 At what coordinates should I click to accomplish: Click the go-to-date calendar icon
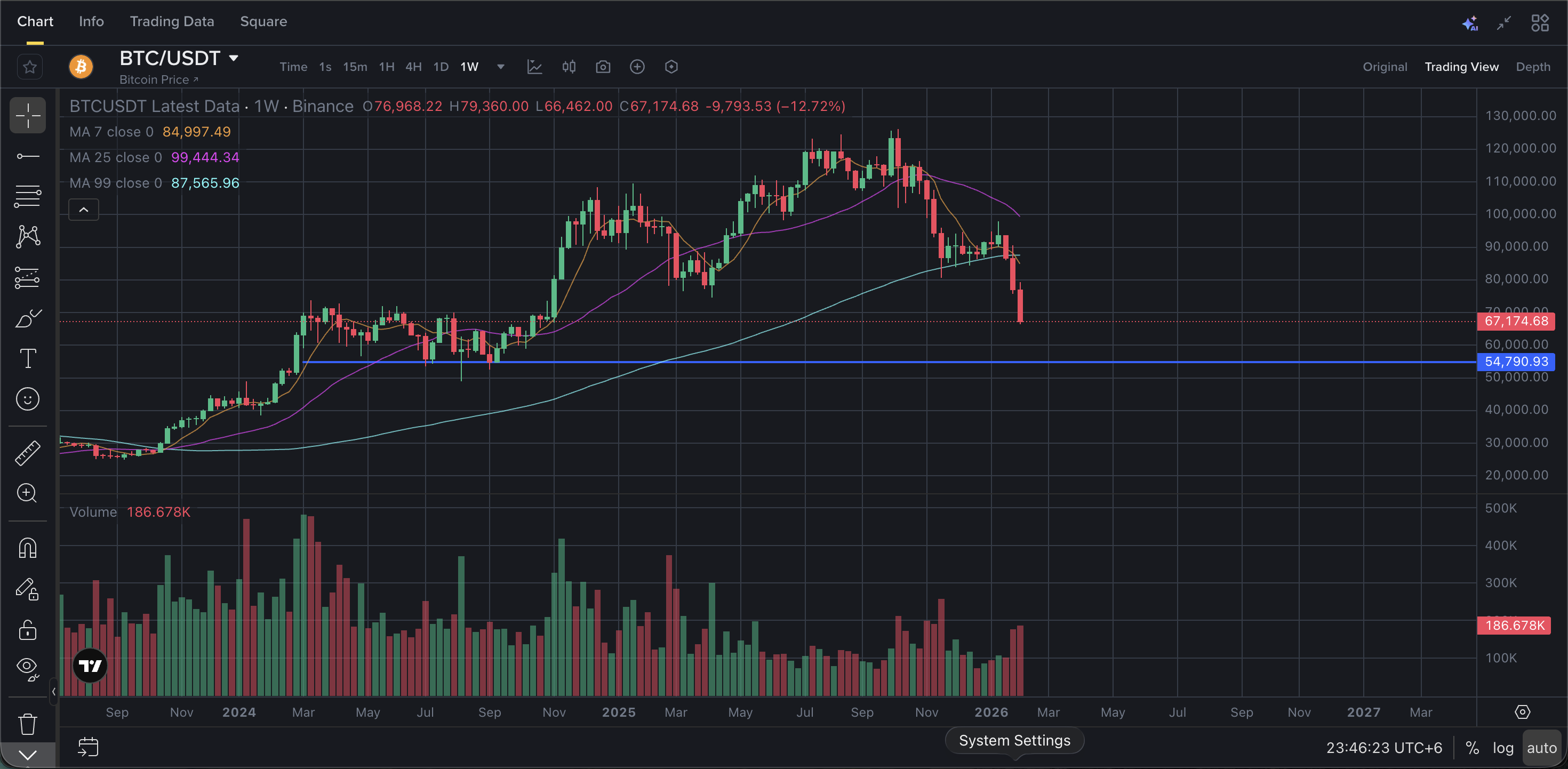(x=88, y=747)
